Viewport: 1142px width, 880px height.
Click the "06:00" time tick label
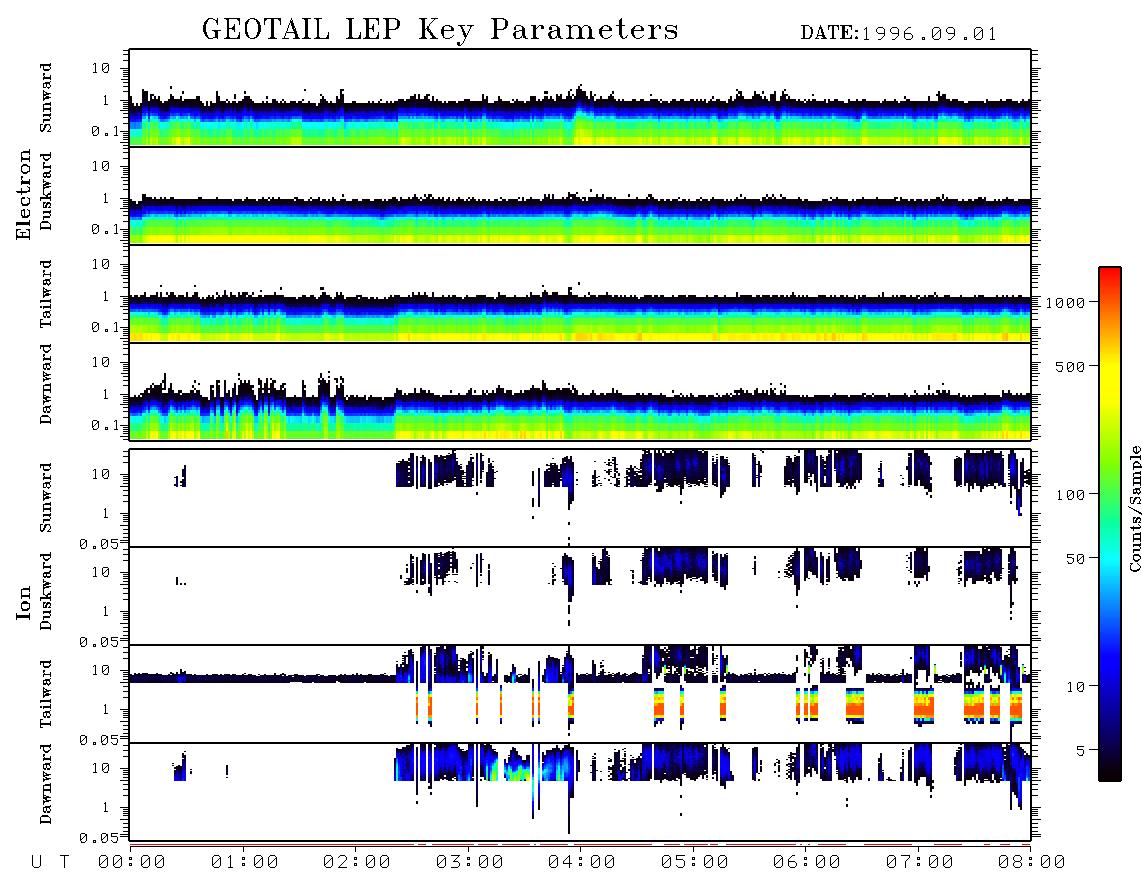pos(807,862)
